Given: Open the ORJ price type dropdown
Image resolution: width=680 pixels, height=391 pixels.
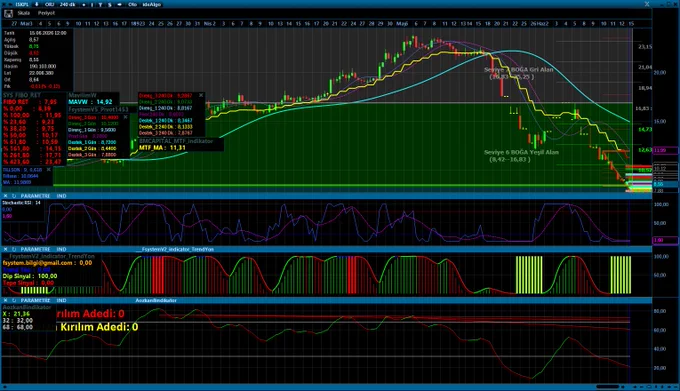Looking at the screenshot, I should tap(50, 4).
